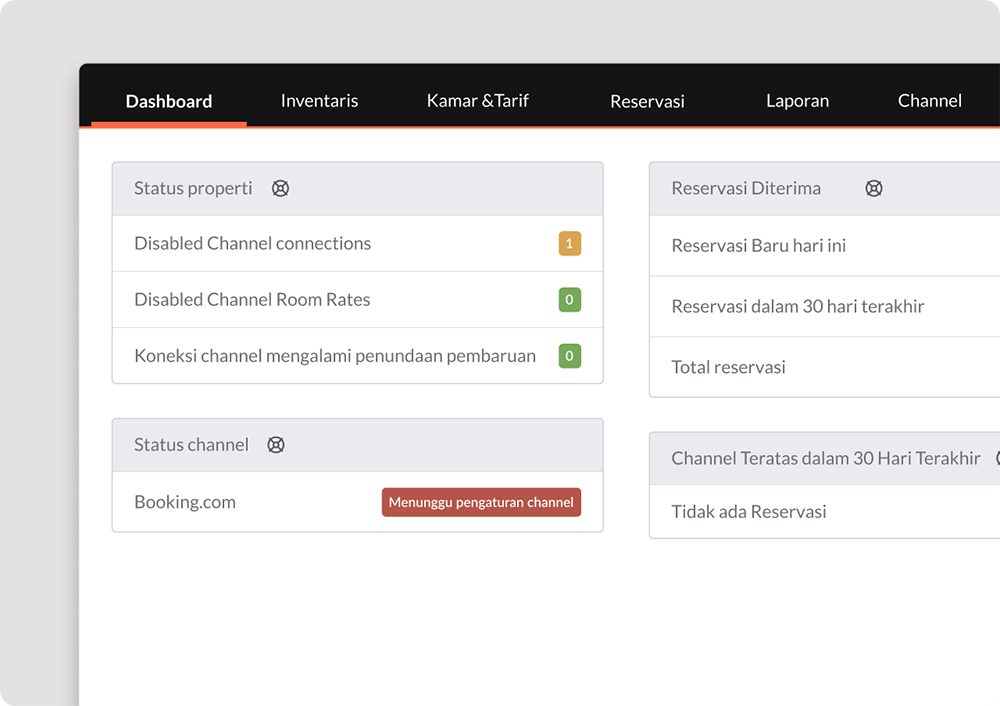The width and height of the screenshot is (1000, 706).
Task: Go to Kamar & Tarif tab
Action: (477, 101)
